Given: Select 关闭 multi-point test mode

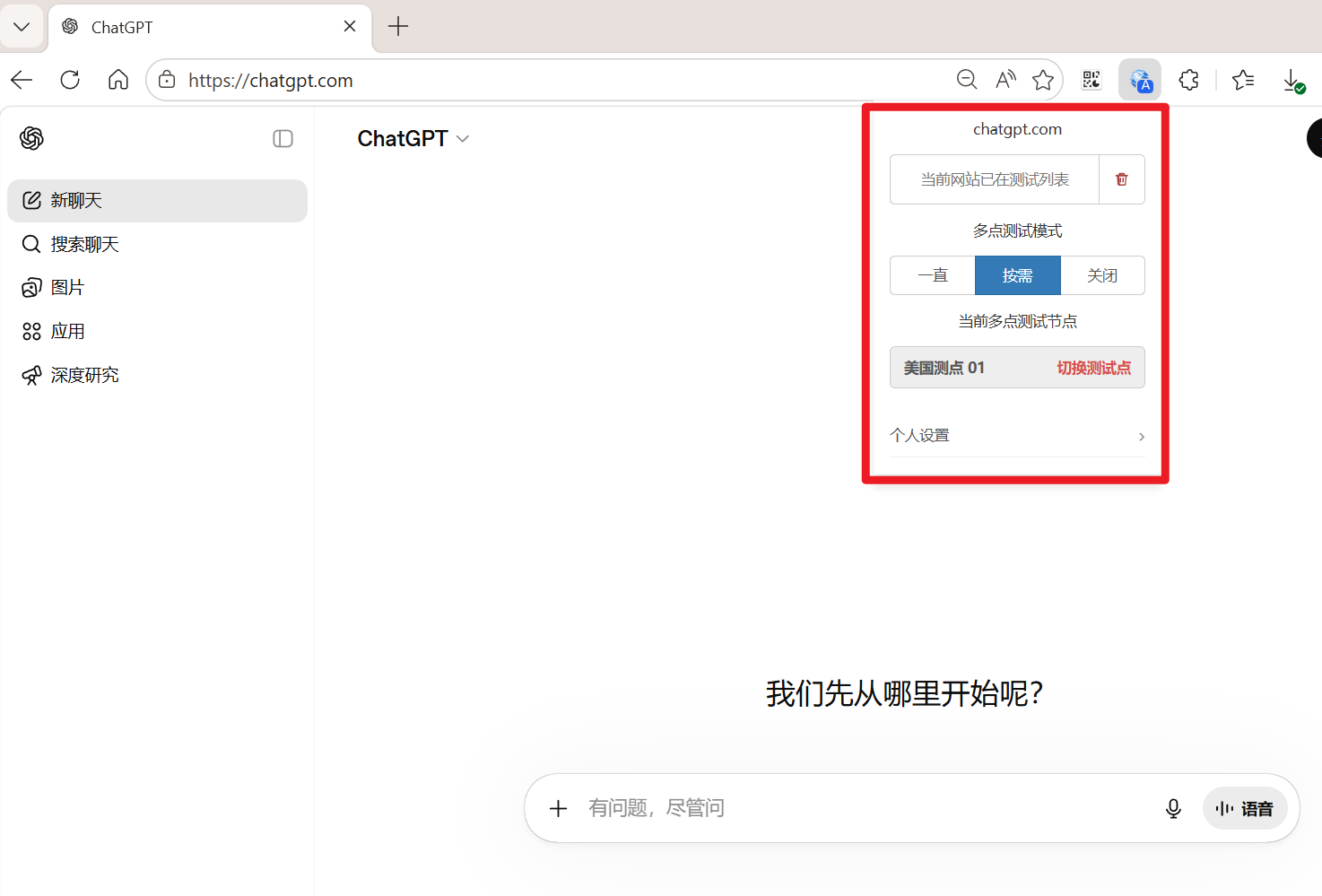Looking at the screenshot, I should coord(1102,275).
